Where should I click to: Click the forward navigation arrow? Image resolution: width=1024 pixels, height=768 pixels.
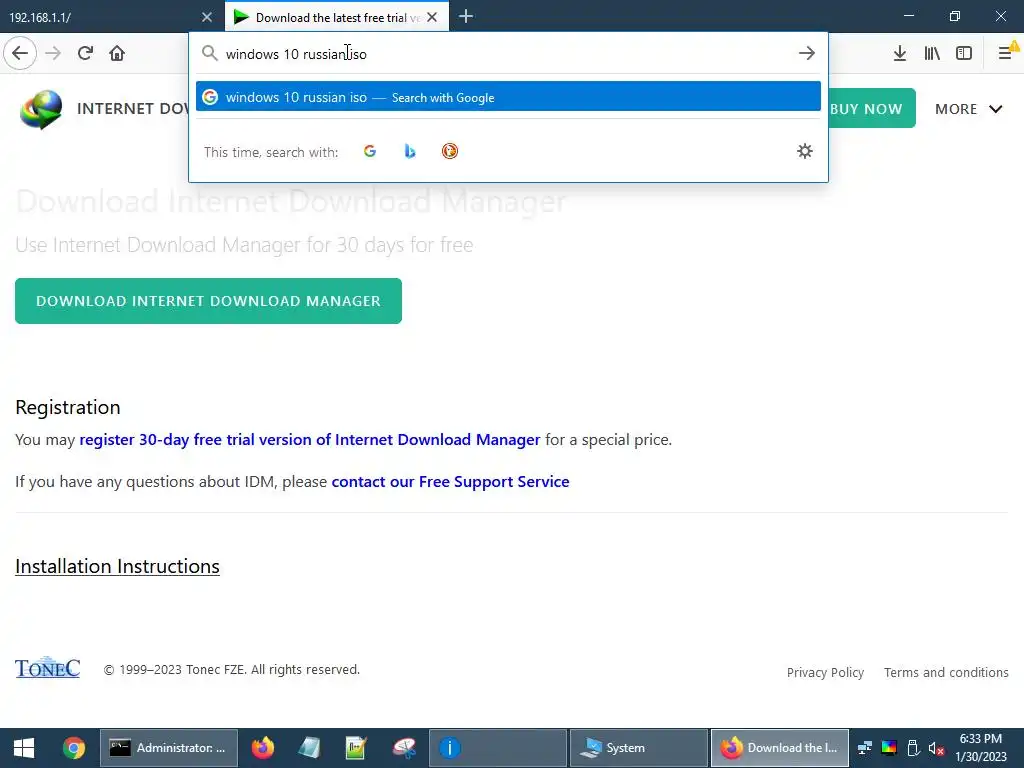tap(53, 53)
